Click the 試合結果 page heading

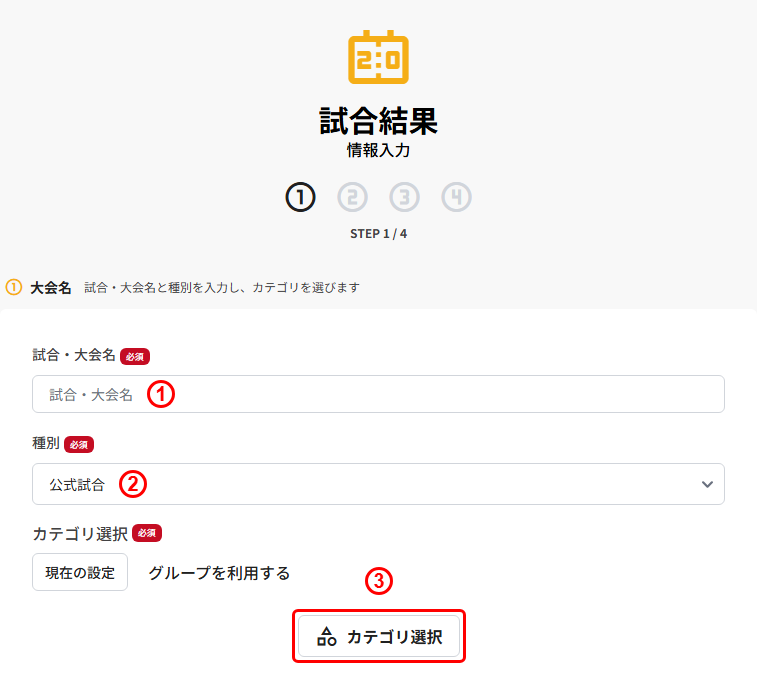[378, 121]
